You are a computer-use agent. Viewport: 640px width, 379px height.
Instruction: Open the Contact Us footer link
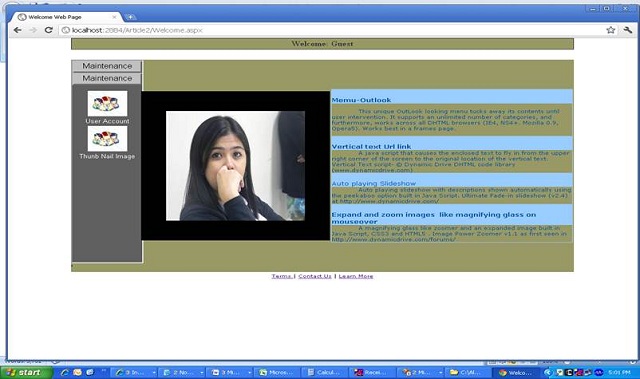[x=315, y=276]
